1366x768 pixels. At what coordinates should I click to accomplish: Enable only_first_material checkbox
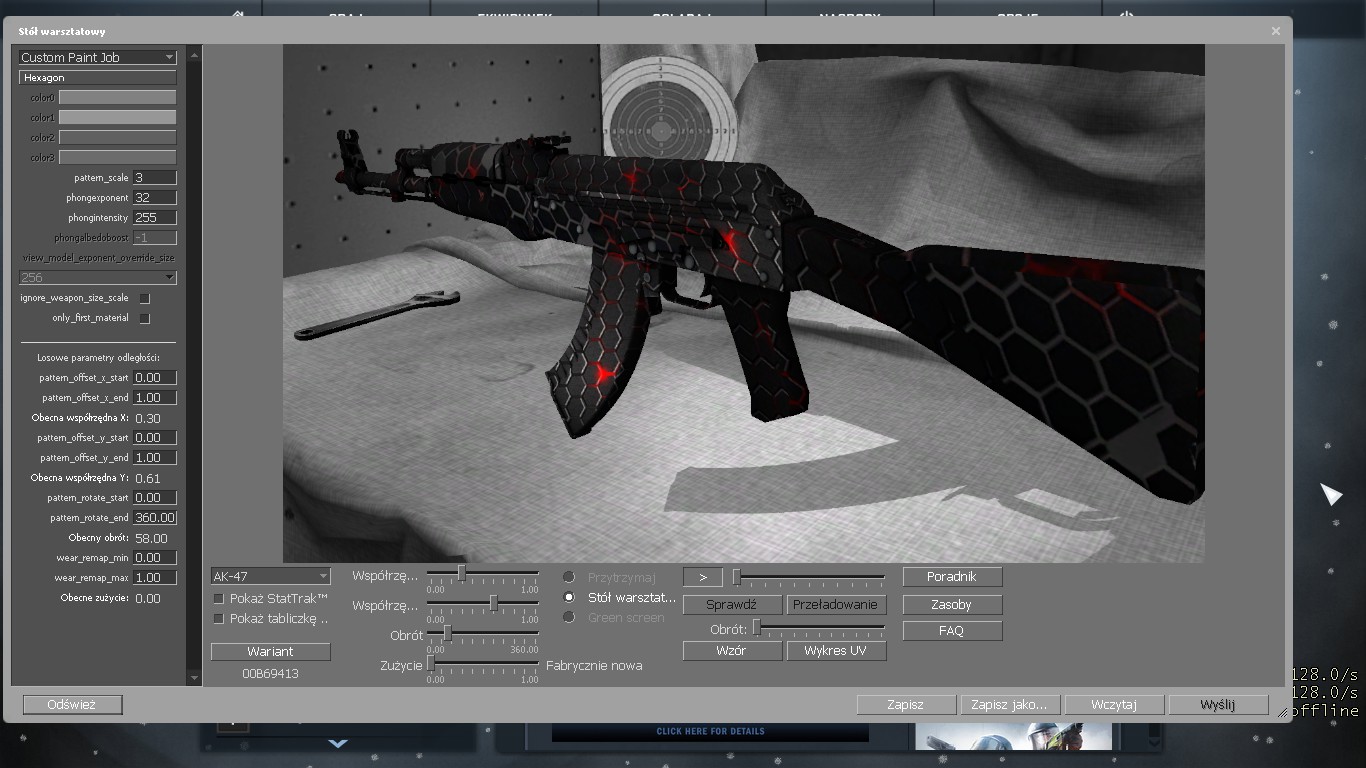tap(145, 318)
